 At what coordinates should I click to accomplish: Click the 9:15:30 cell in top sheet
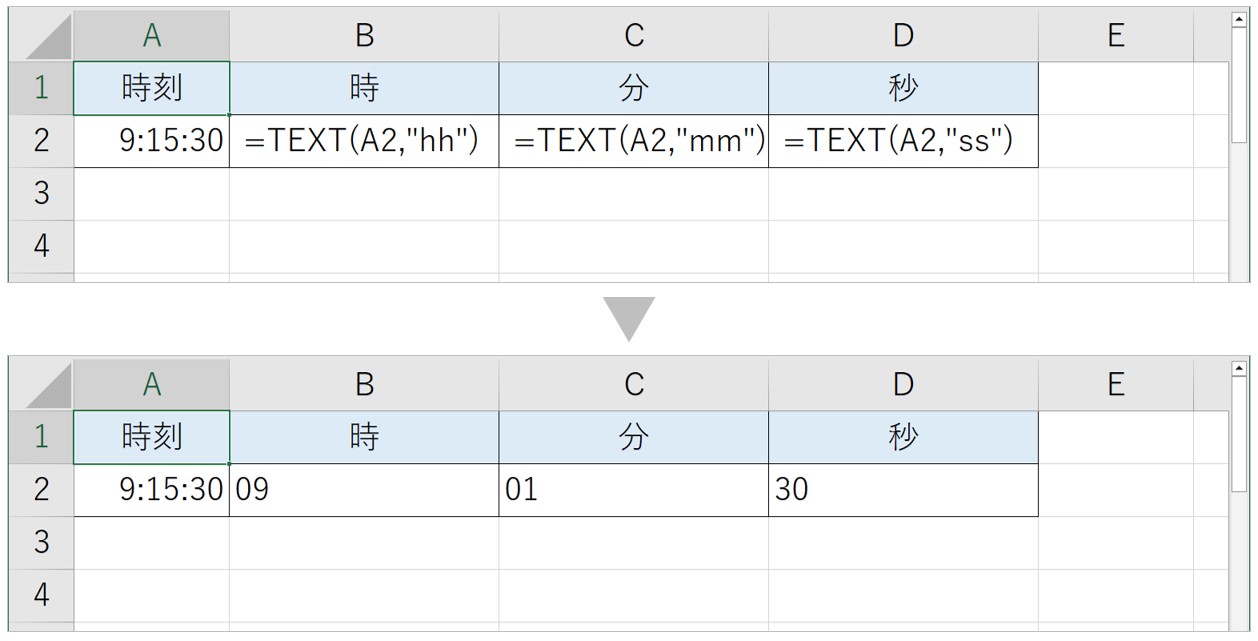point(152,141)
